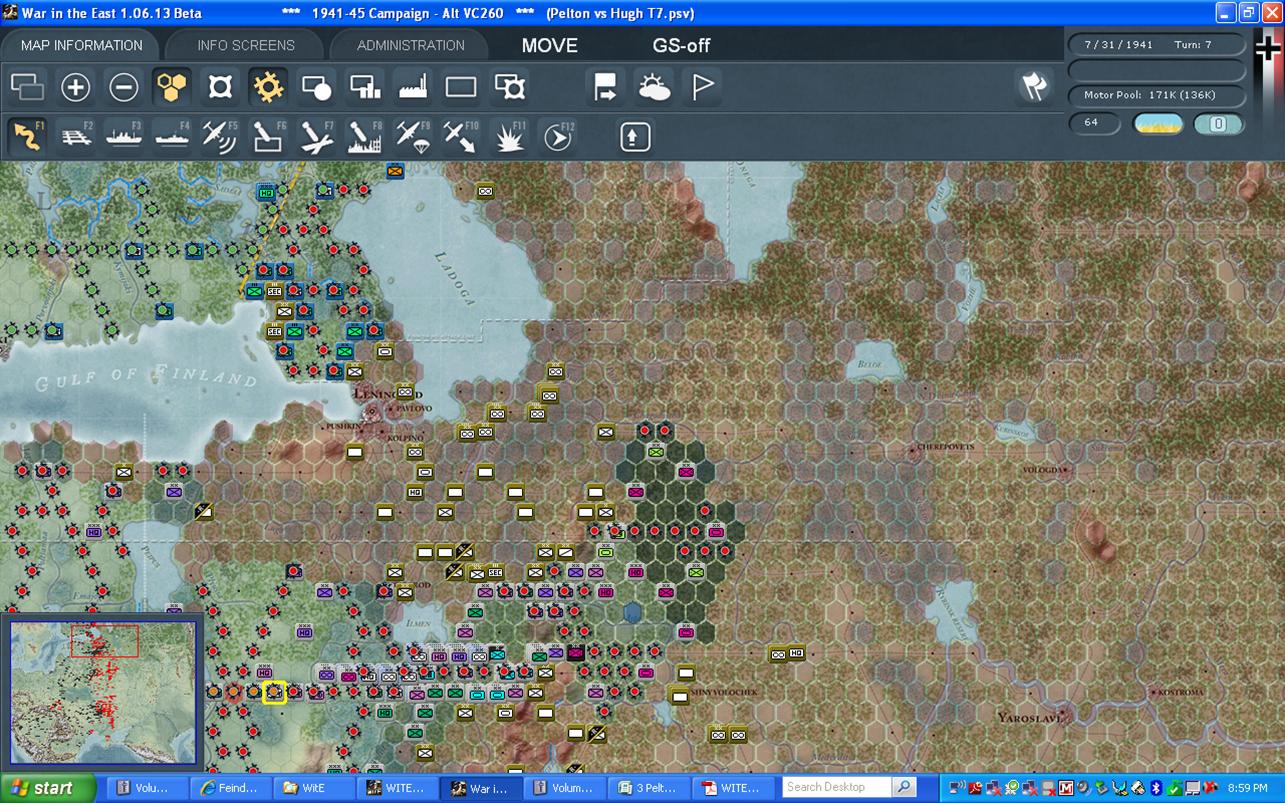Image resolution: width=1285 pixels, height=803 pixels.
Task: Select the F6 bomb unit mode
Action: coord(269,136)
